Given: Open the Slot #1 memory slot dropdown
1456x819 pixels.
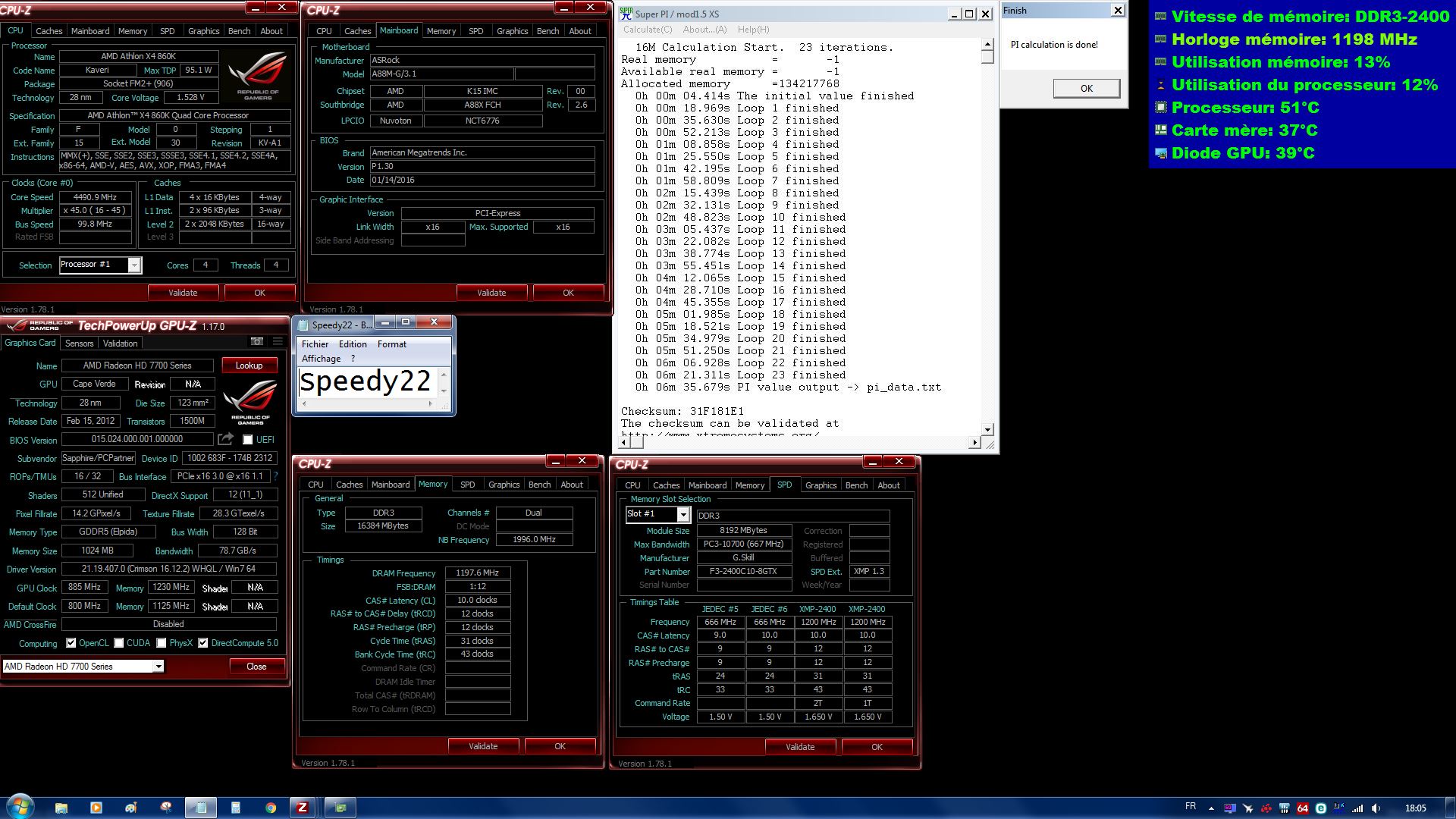Looking at the screenshot, I should (x=682, y=515).
